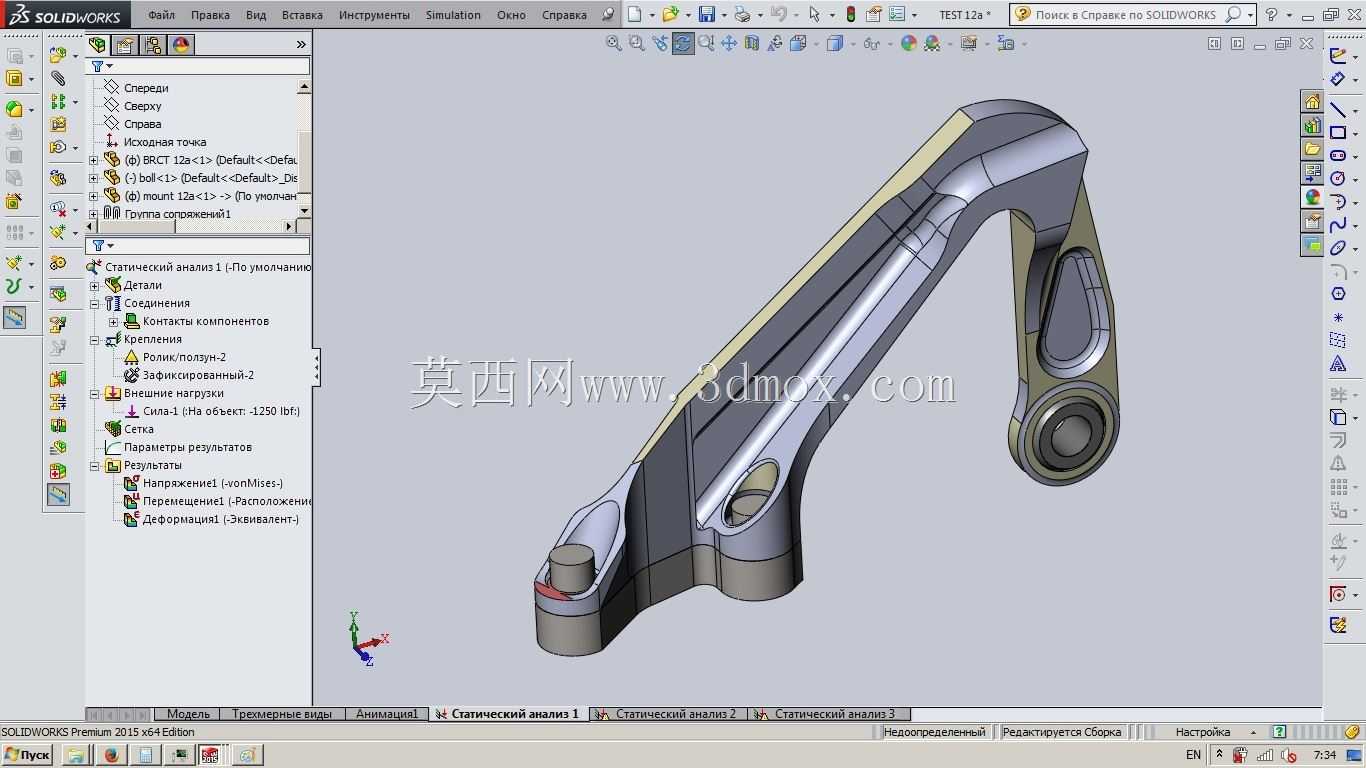Click the paperclip attachment icon in left toolbar

click(59, 78)
